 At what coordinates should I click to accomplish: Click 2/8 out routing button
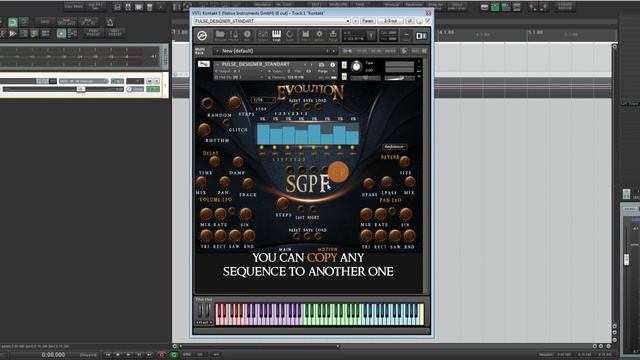(391, 21)
